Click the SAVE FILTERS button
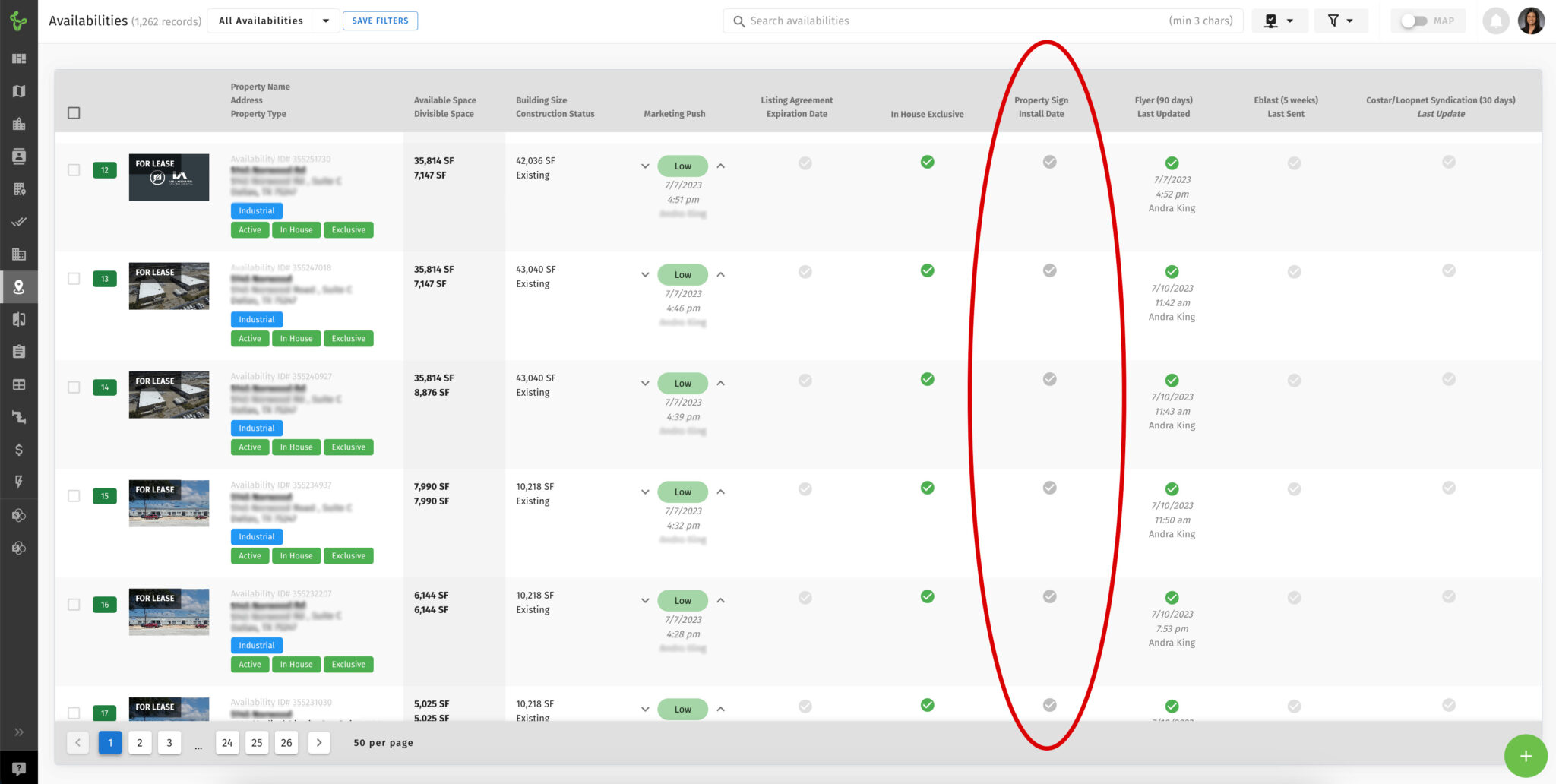The height and width of the screenshot is (784, 1556). 380,21
